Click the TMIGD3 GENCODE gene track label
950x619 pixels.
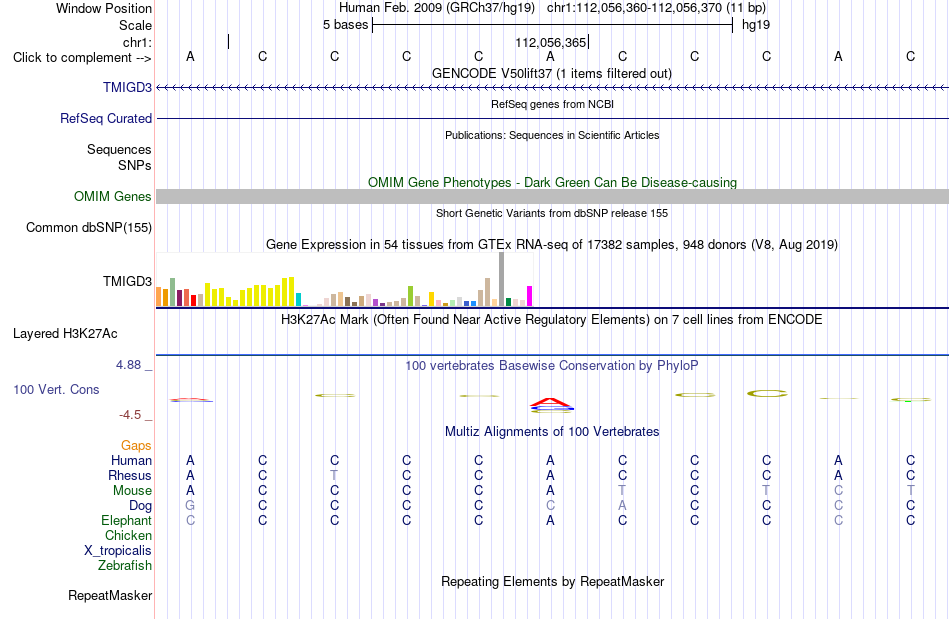click(x=127, y=87)
